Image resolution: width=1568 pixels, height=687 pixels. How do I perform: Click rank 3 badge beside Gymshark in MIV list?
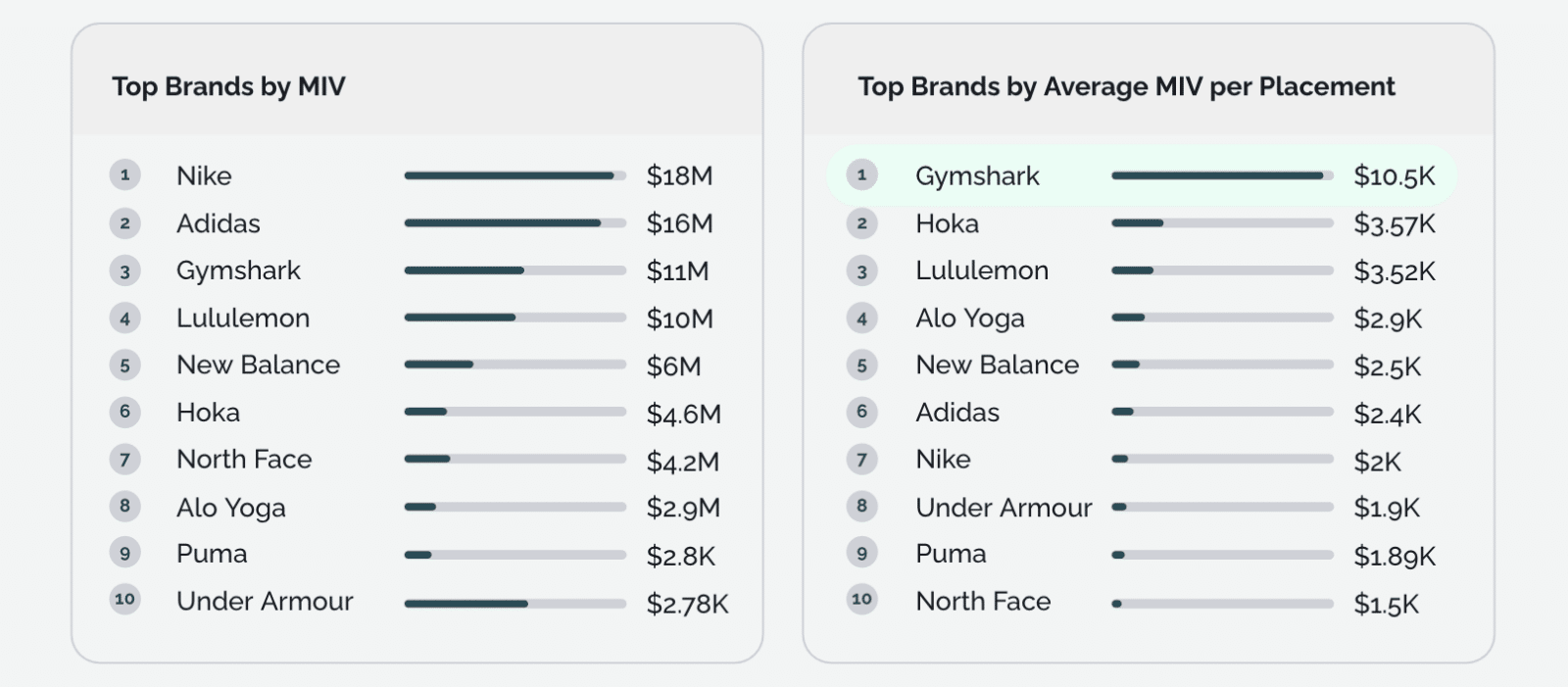(124, 271)
